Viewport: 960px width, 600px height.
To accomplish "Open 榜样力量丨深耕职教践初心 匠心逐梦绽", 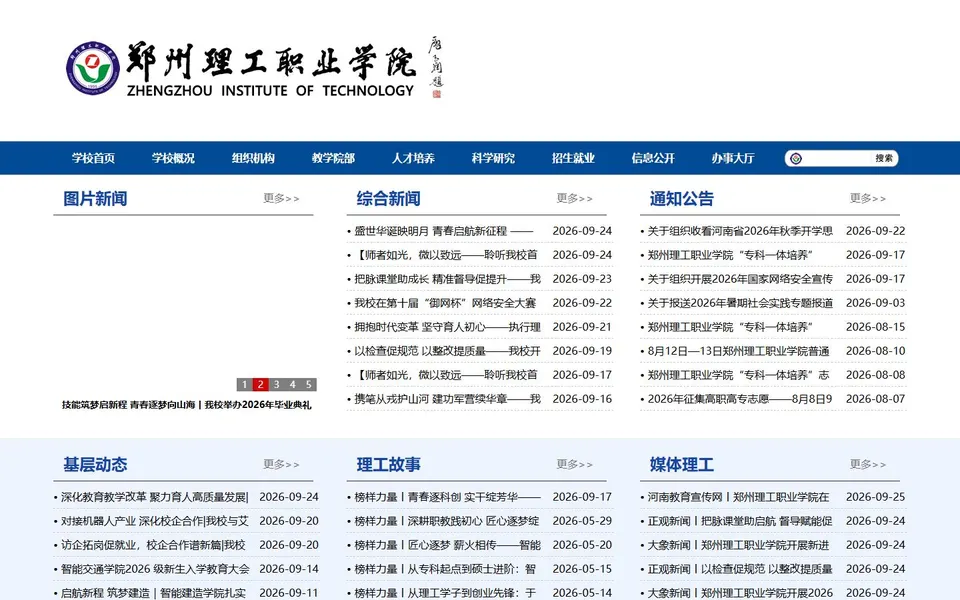I will point(447,521).
